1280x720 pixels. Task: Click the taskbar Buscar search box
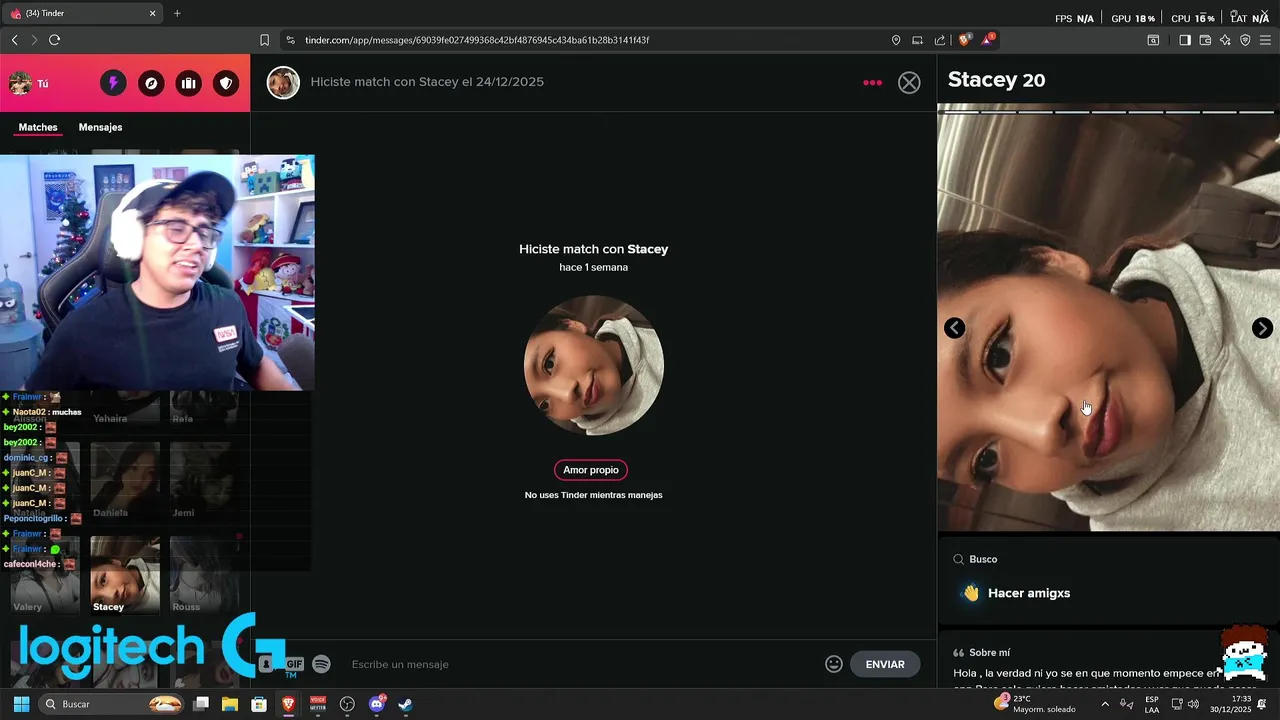point(113,704)
